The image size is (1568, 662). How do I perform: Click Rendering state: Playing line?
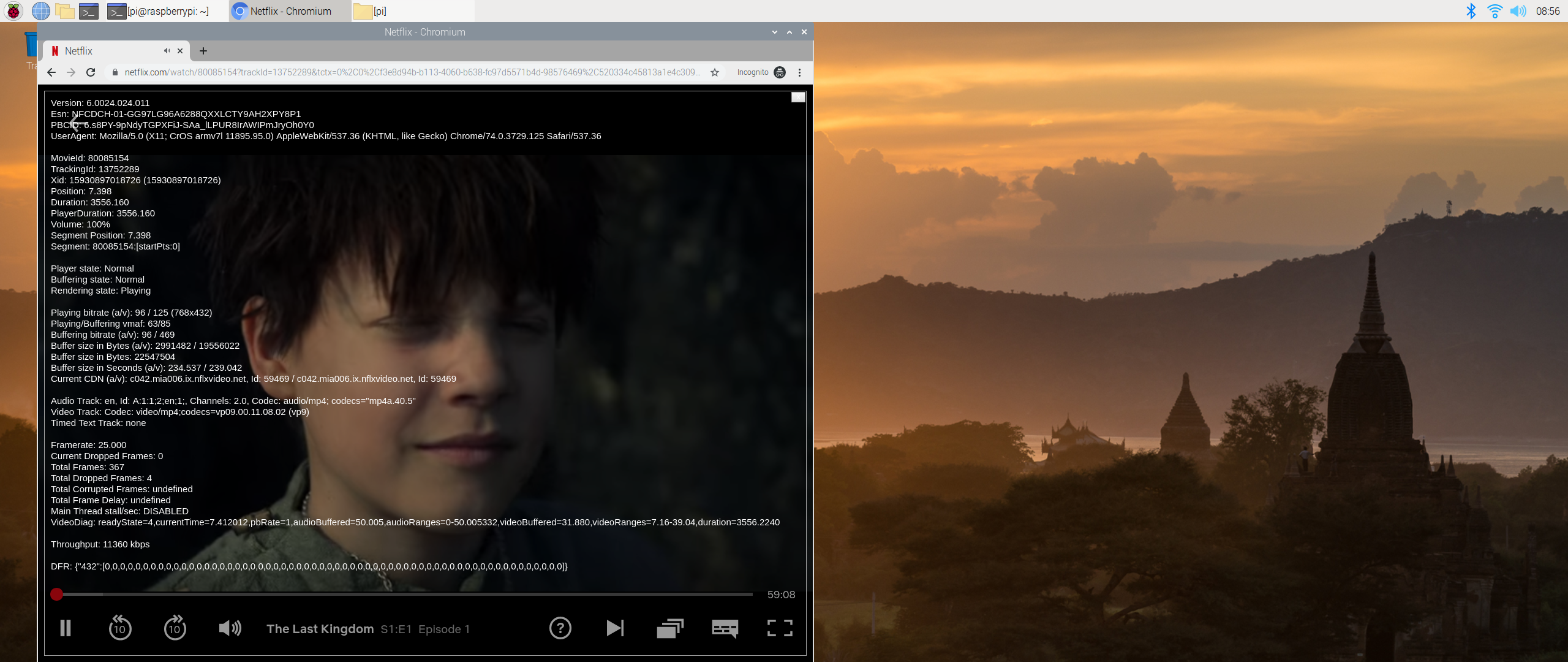click(100, 291)
